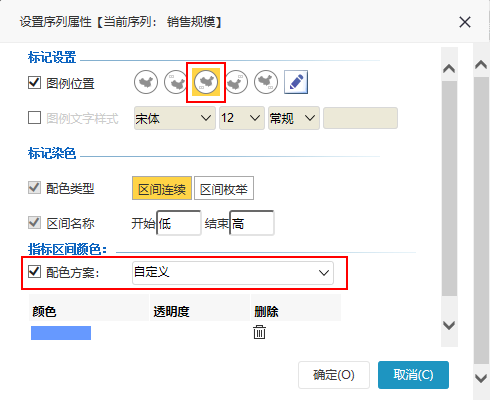This screenshot has height=400, width=490.
Task: Click the 取消(C) button
Action: pyautogui.click(x=413, y=375)
